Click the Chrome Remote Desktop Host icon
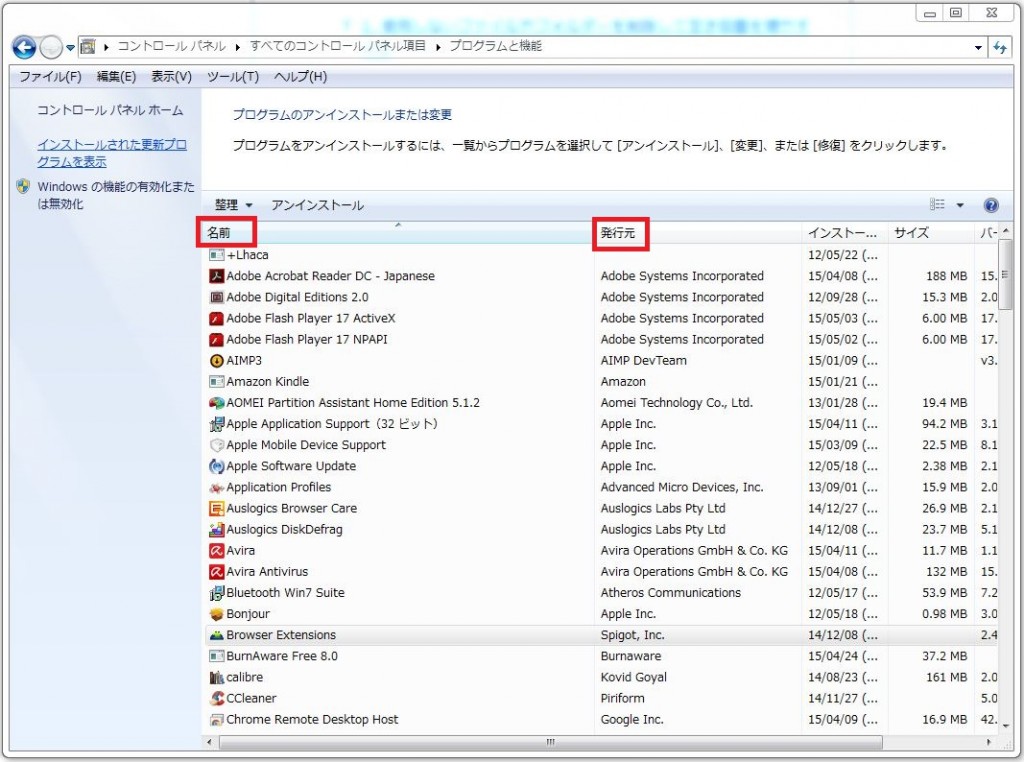This screenshot has height=762, width=1024. click(216, 720)
